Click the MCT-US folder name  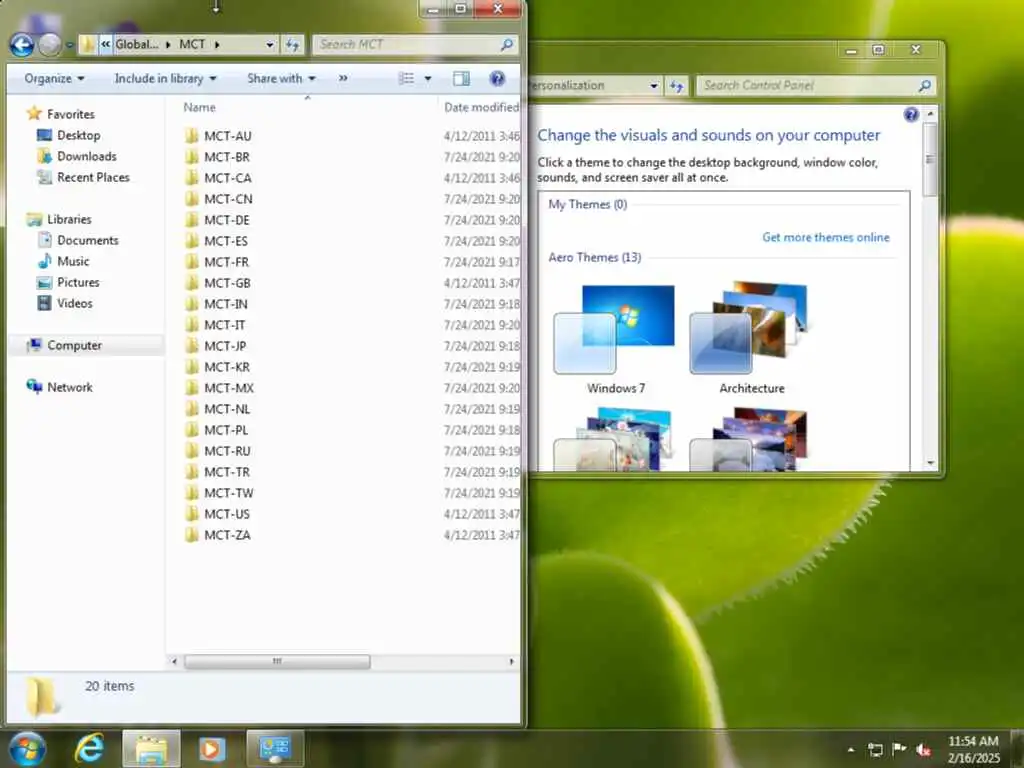coord(227,514)
